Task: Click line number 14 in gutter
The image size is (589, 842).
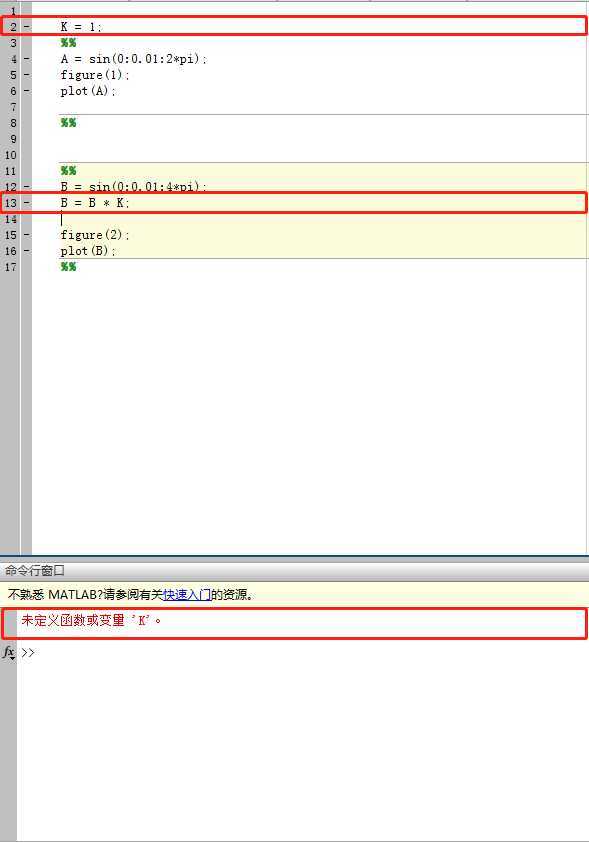Action: pyautogui.click(x=11, y=219)
